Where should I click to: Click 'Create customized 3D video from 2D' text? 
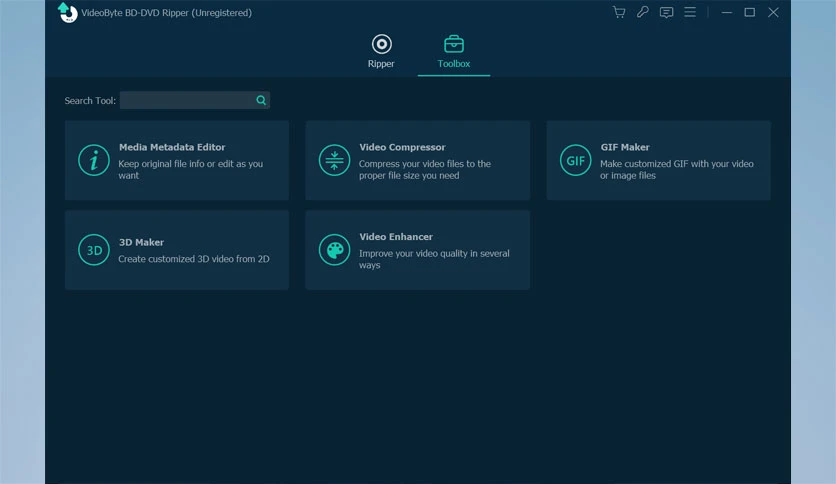click(194, 259)
